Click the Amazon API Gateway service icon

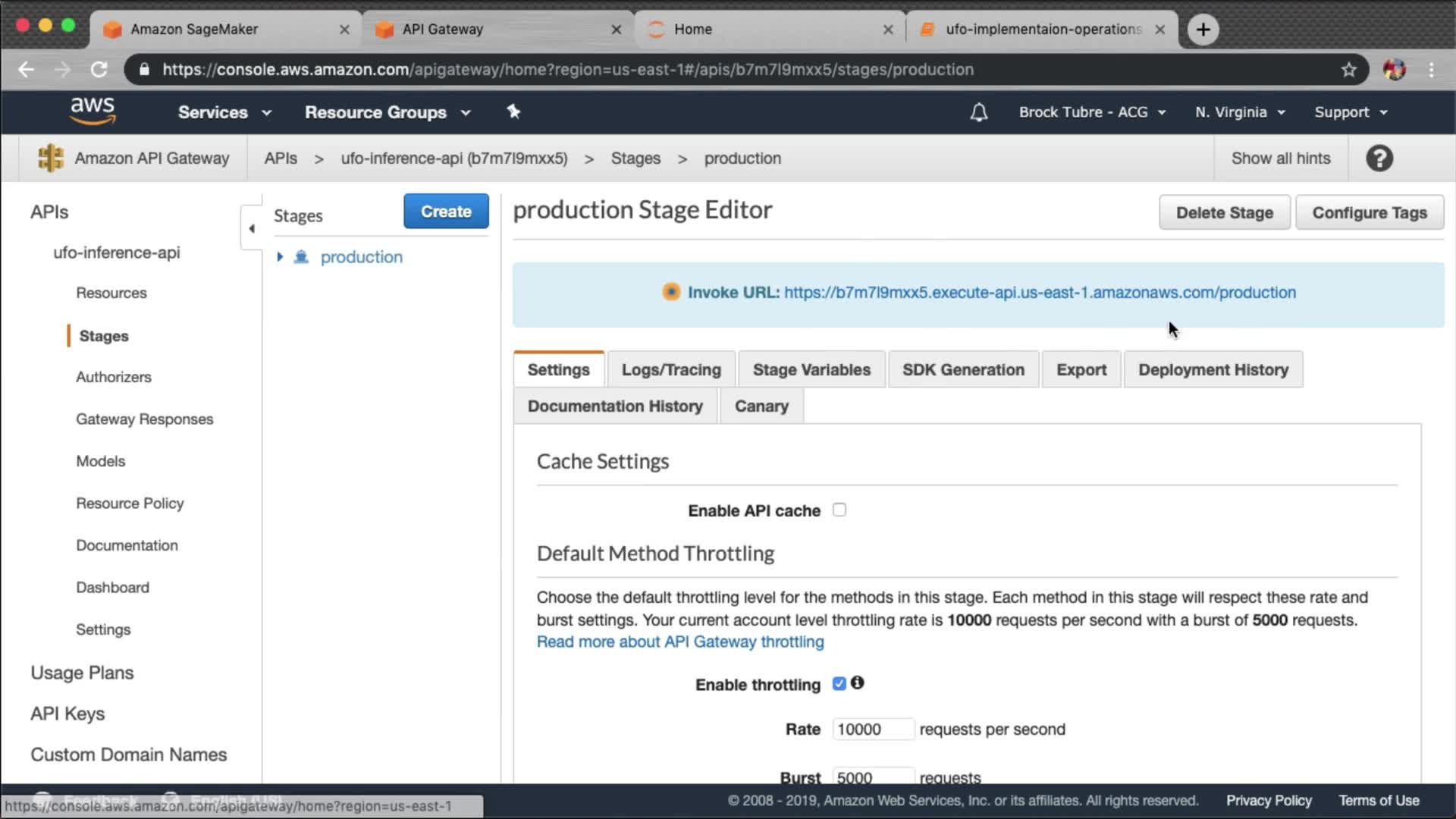(51, 158)
